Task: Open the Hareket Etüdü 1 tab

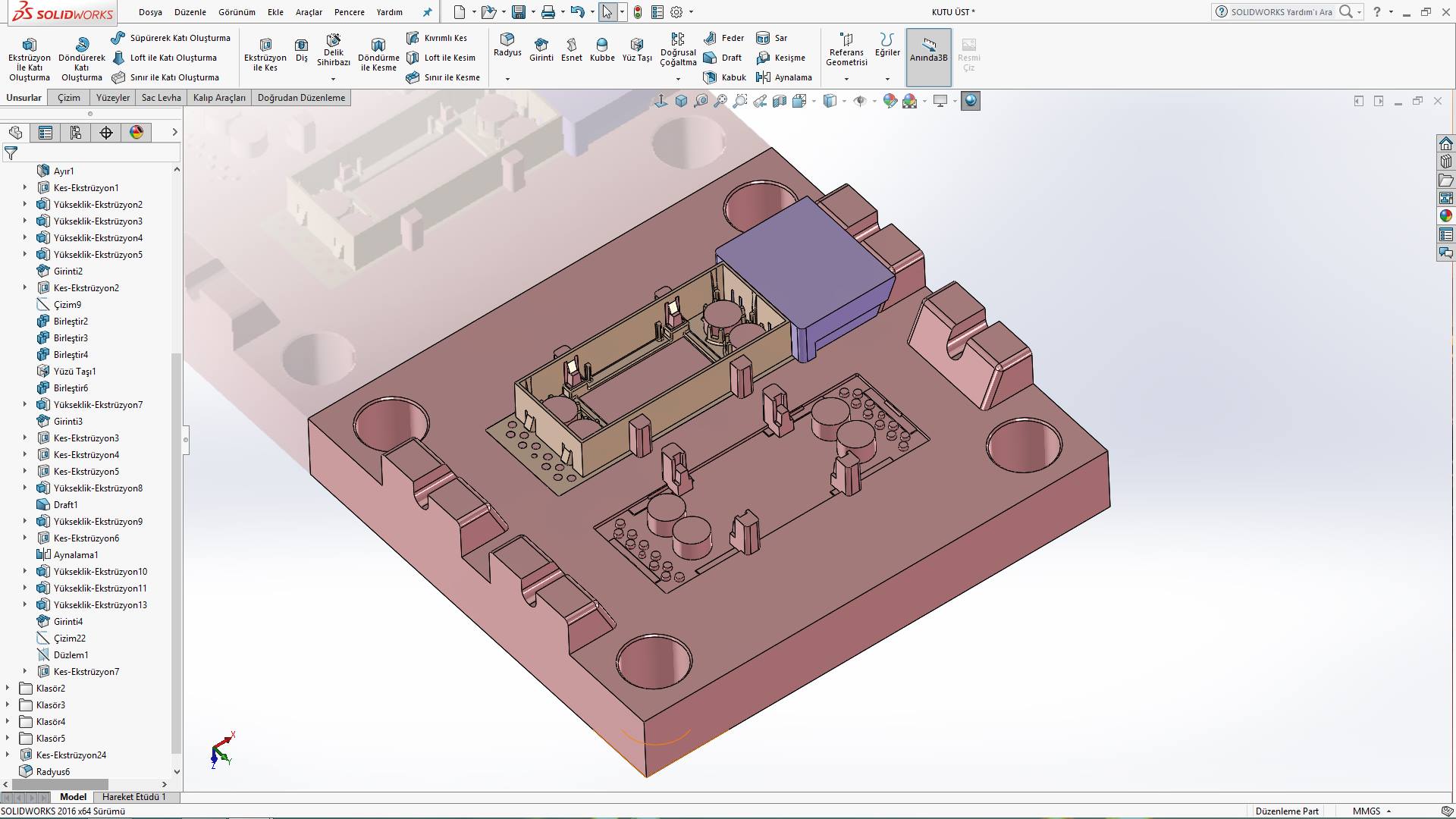Action: click(x=133, y=797)
